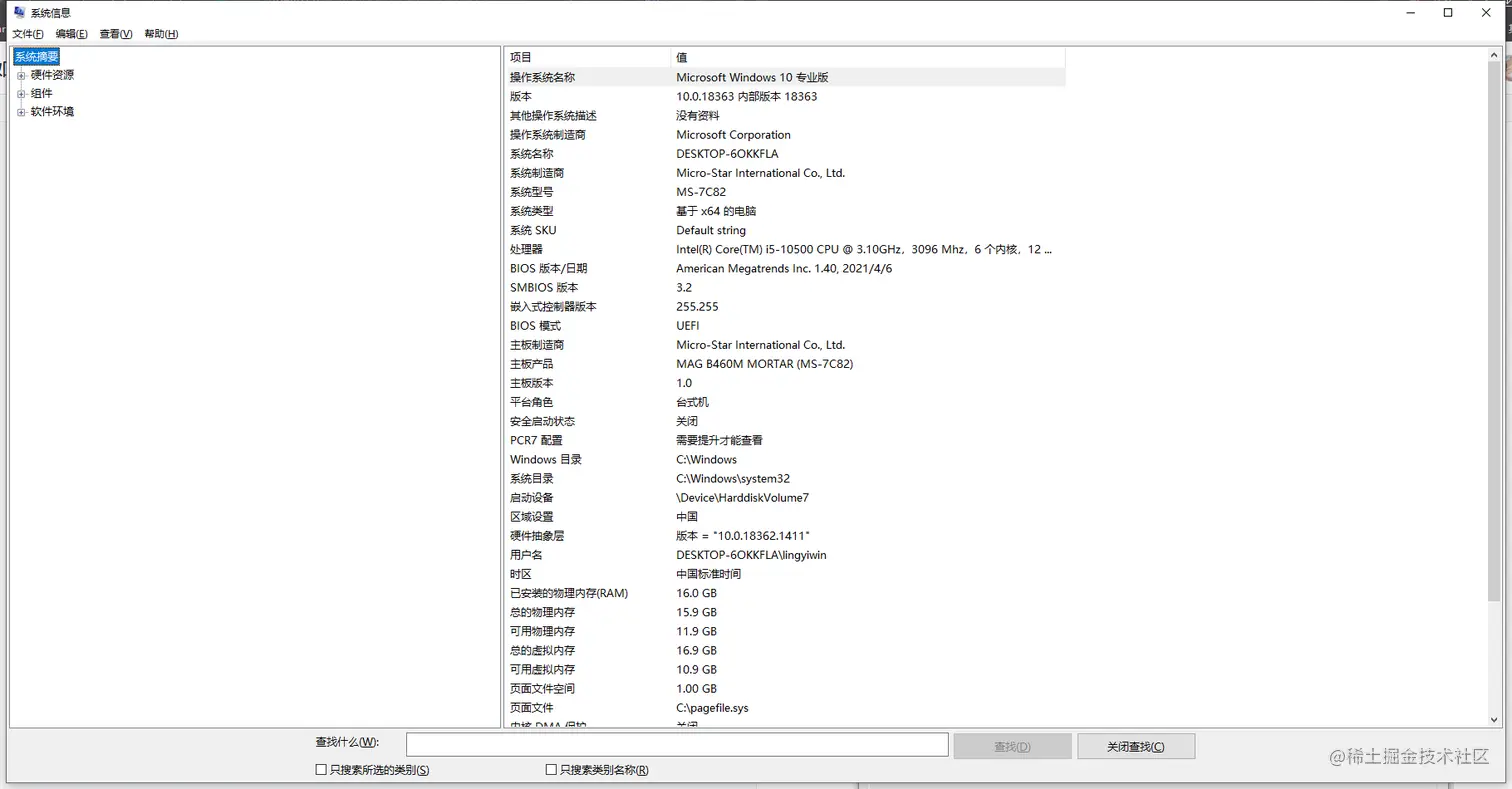Viewport: 1512px width, 789px height.
Task: Open the 文件(F) menu
Action: click(27, 34)
